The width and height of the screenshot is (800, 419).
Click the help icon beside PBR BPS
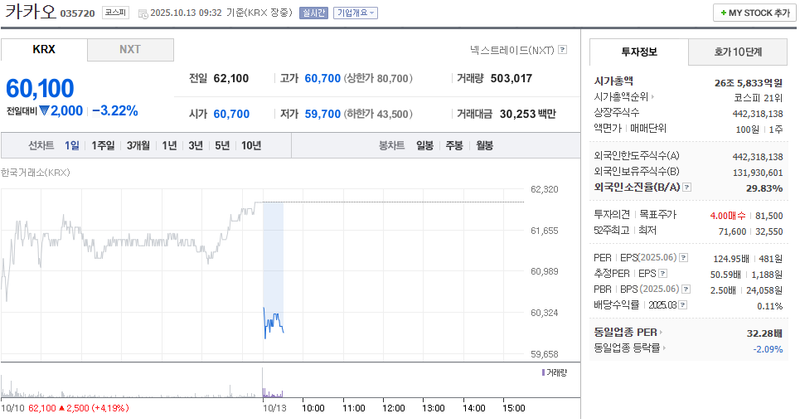(x=687, y=289)
